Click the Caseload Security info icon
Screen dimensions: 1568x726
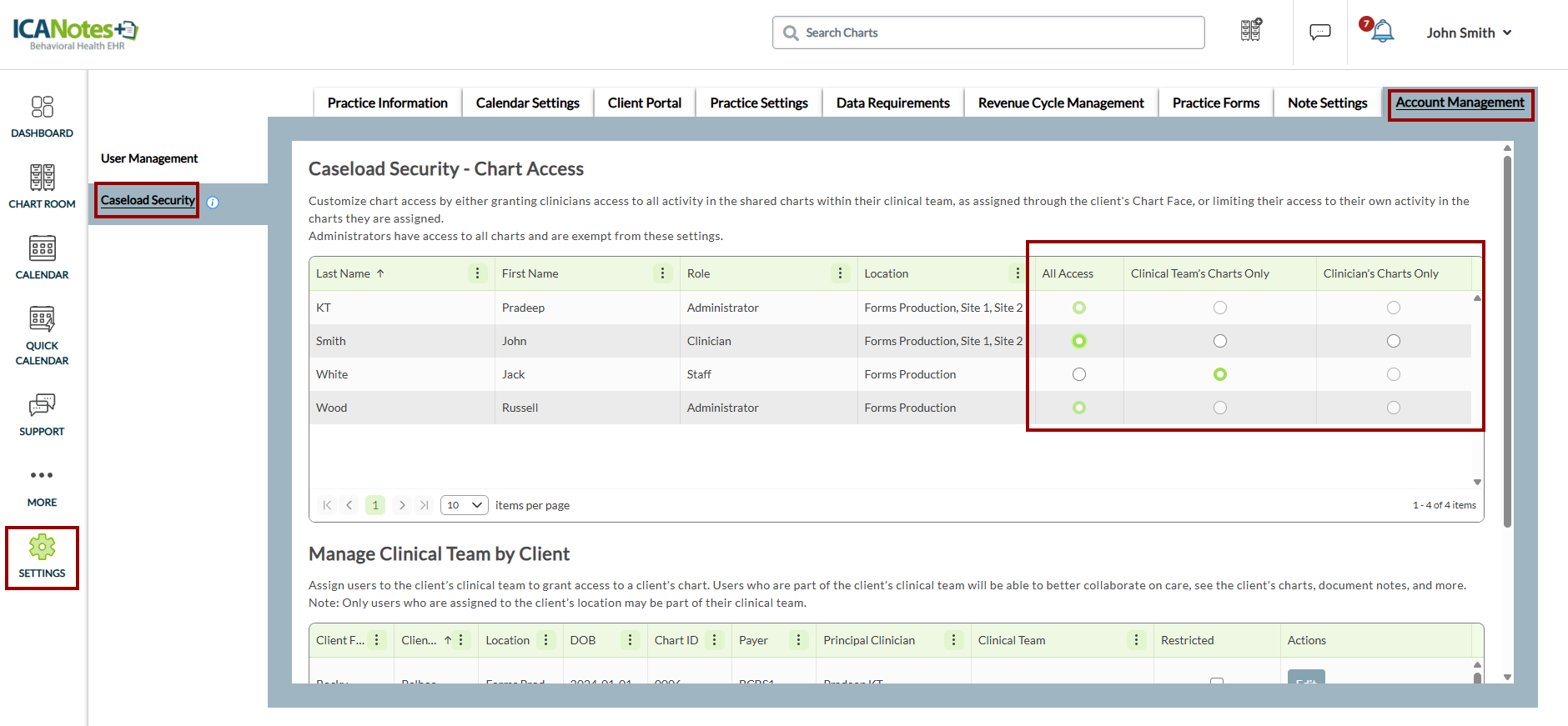pos(213,203)
